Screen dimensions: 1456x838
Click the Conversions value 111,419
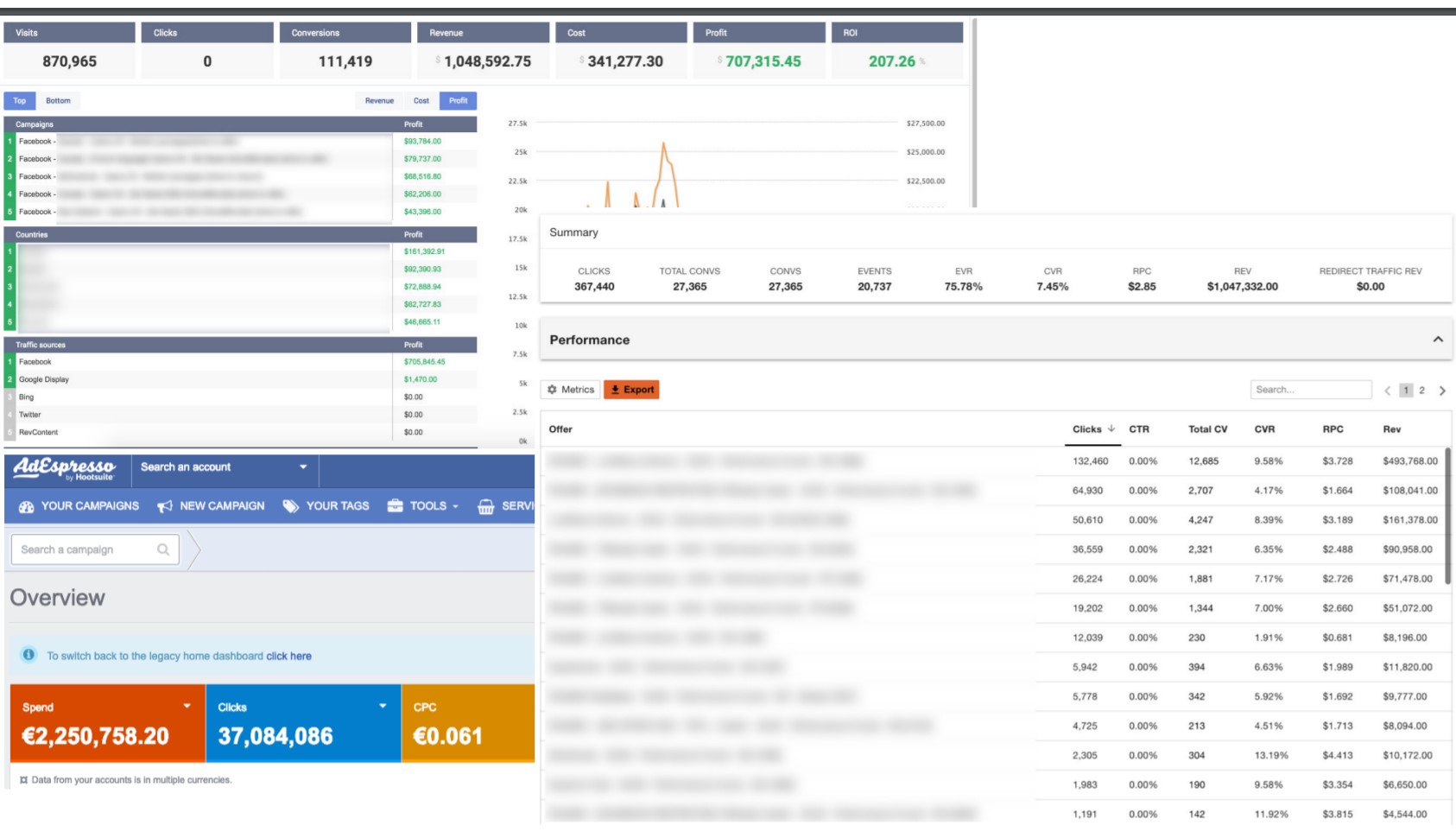345,61
